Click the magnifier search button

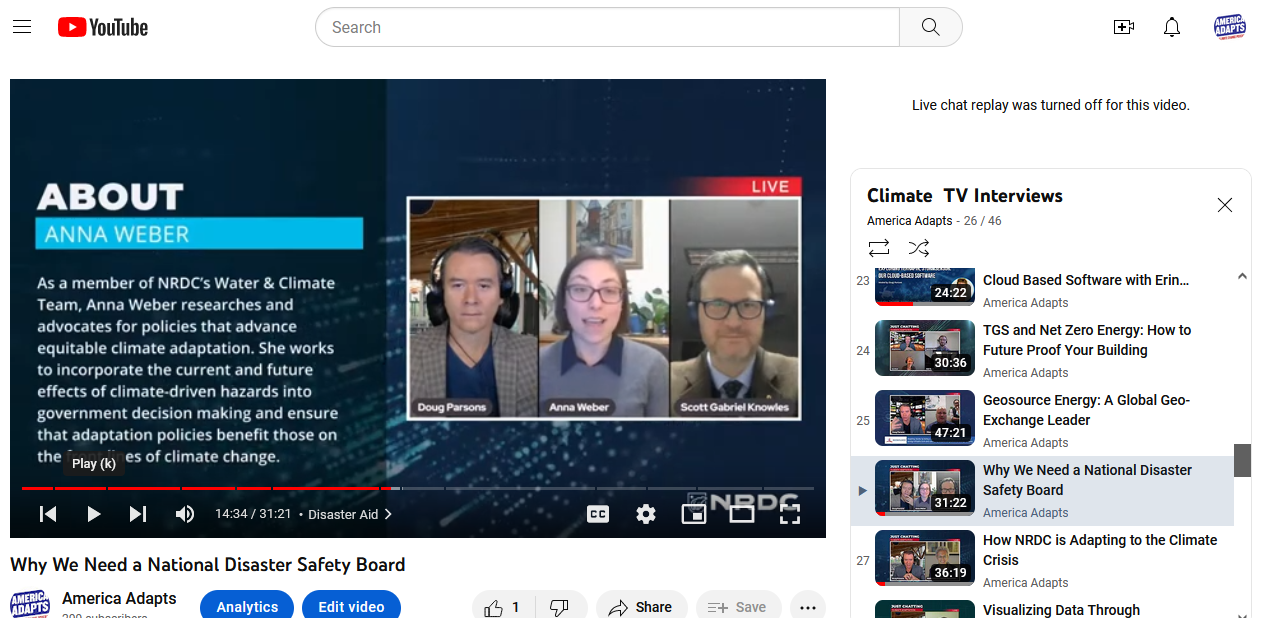coord(931,27)
